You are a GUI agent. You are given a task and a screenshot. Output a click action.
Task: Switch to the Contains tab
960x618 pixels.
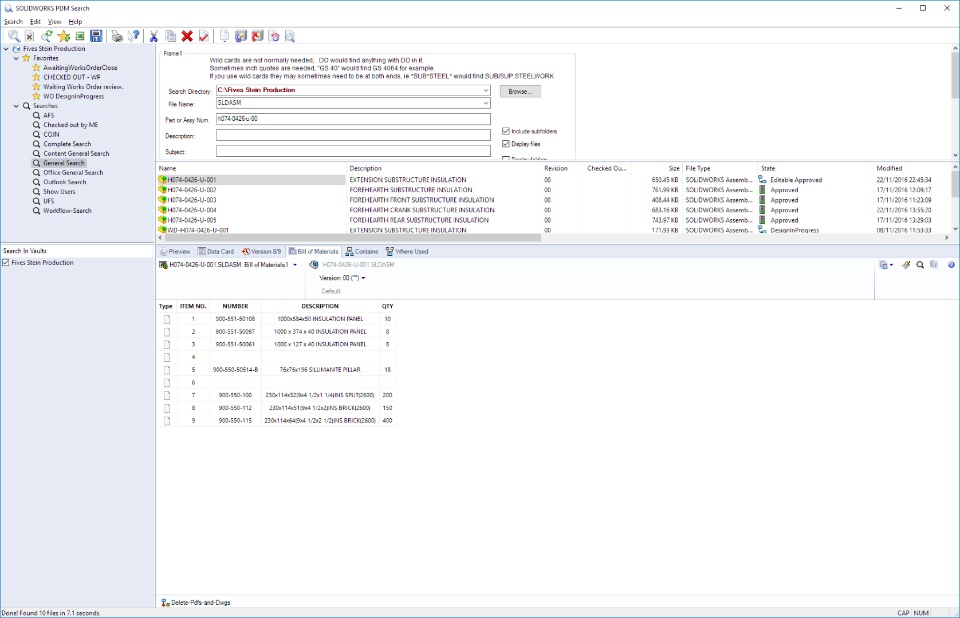362,252
